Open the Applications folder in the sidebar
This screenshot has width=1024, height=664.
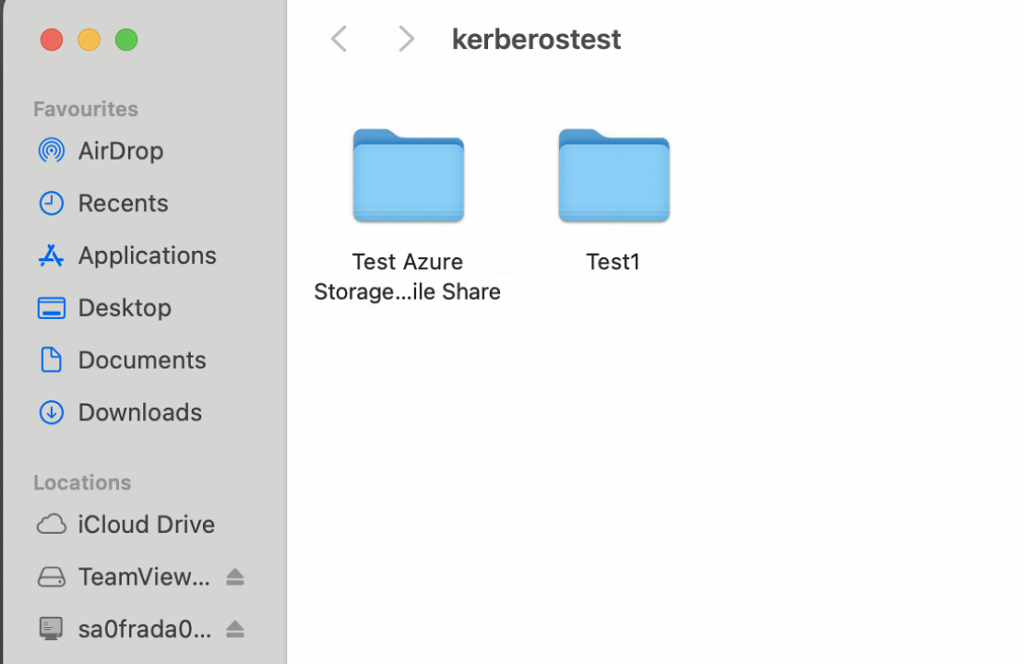pos(146,255)
